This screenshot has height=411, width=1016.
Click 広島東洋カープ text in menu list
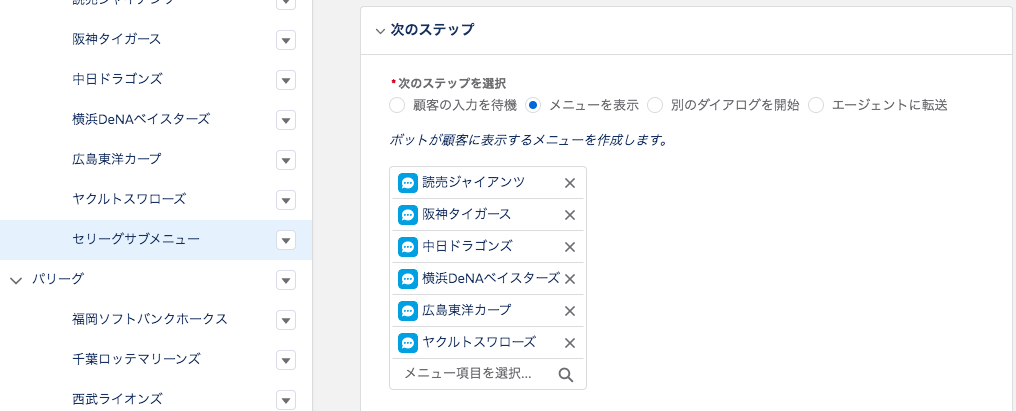467,310
